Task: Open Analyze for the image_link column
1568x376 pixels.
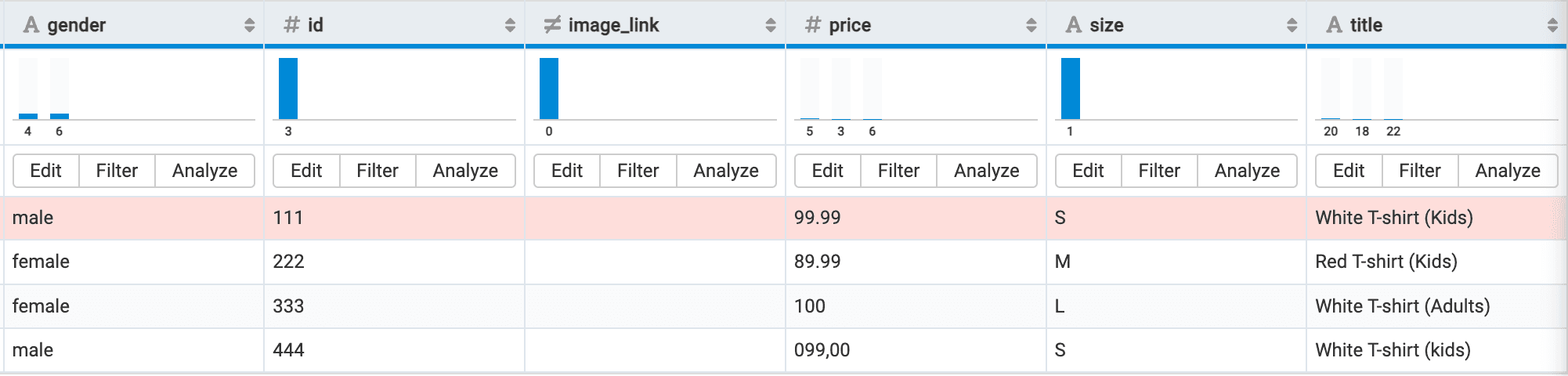Action: (726, 171)
